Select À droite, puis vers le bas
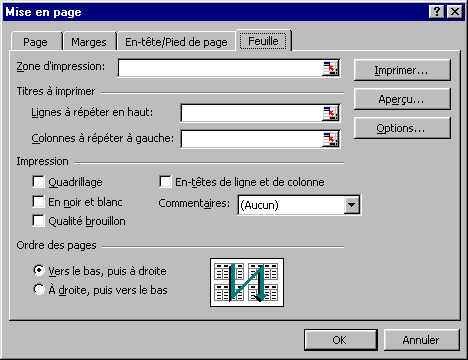The width and height of the screenshot is (468, 360). click(x=39, y=289)
